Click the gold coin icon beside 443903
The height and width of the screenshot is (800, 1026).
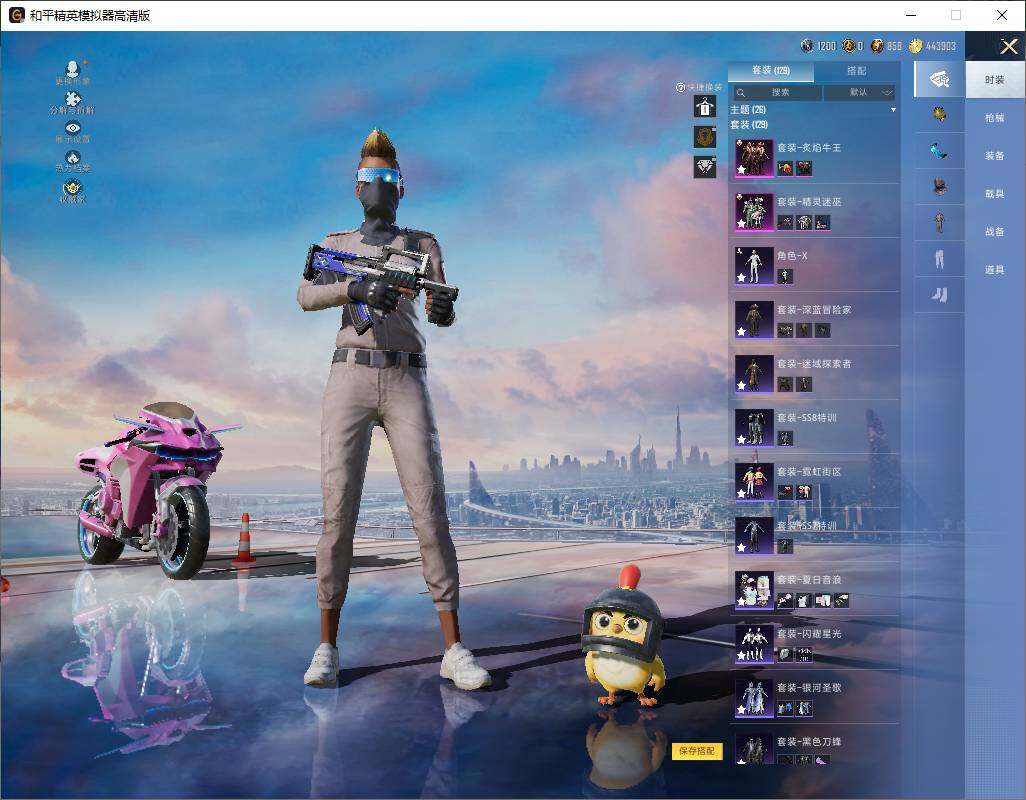(x=915, y=46)
